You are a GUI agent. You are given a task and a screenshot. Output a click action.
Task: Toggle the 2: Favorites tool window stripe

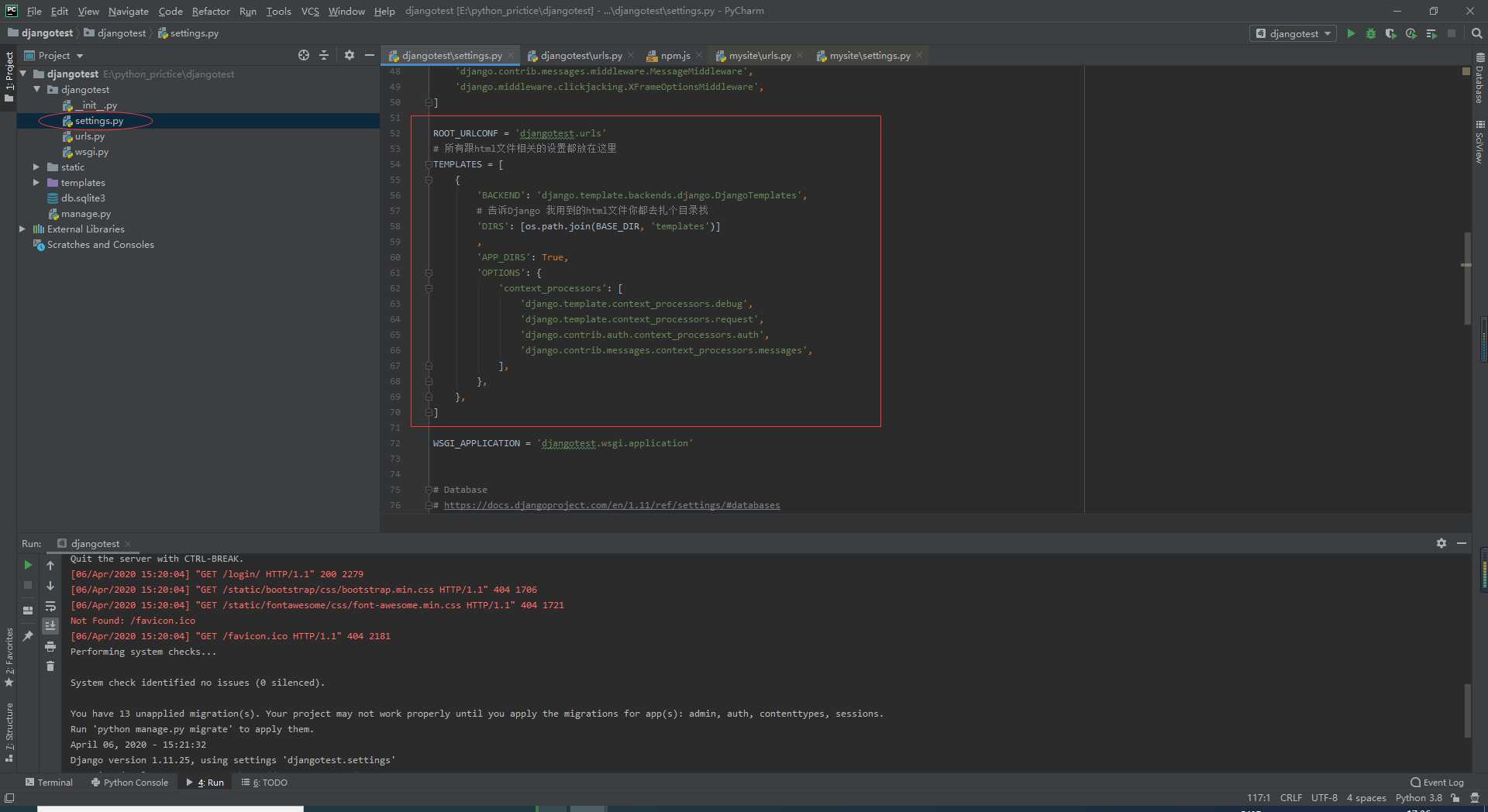9,657
